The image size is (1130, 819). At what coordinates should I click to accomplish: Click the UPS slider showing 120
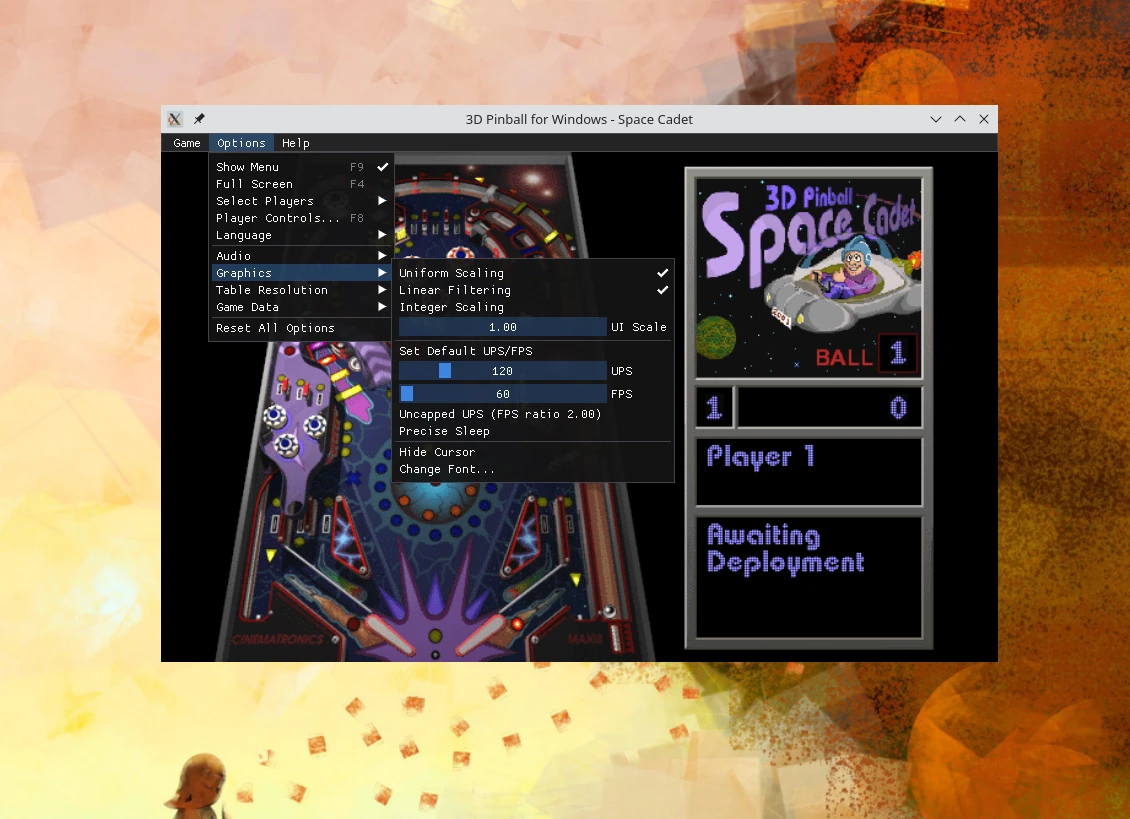[x=502, y=371]
